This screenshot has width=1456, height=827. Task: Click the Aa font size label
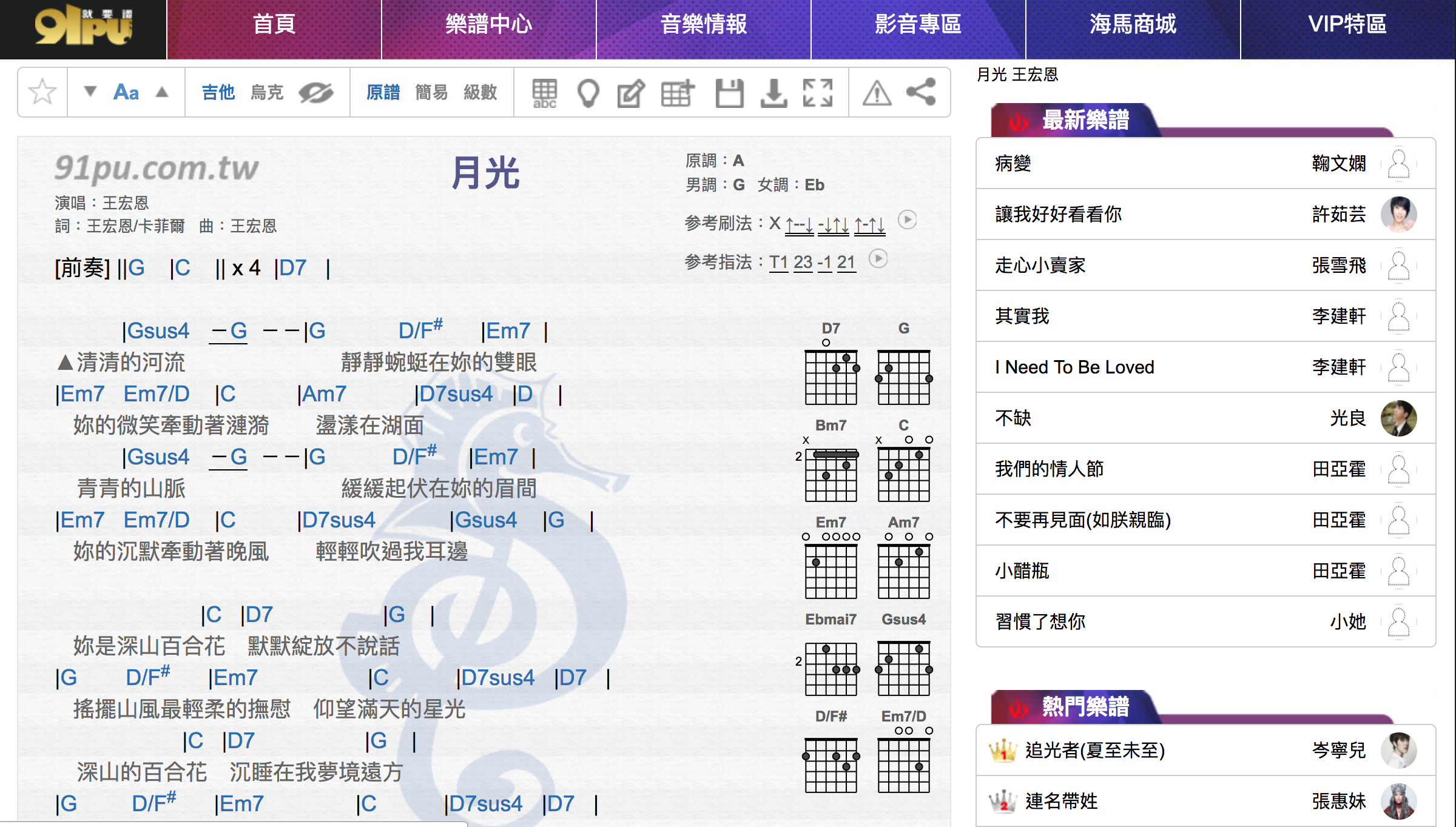[x=126, y=92]
